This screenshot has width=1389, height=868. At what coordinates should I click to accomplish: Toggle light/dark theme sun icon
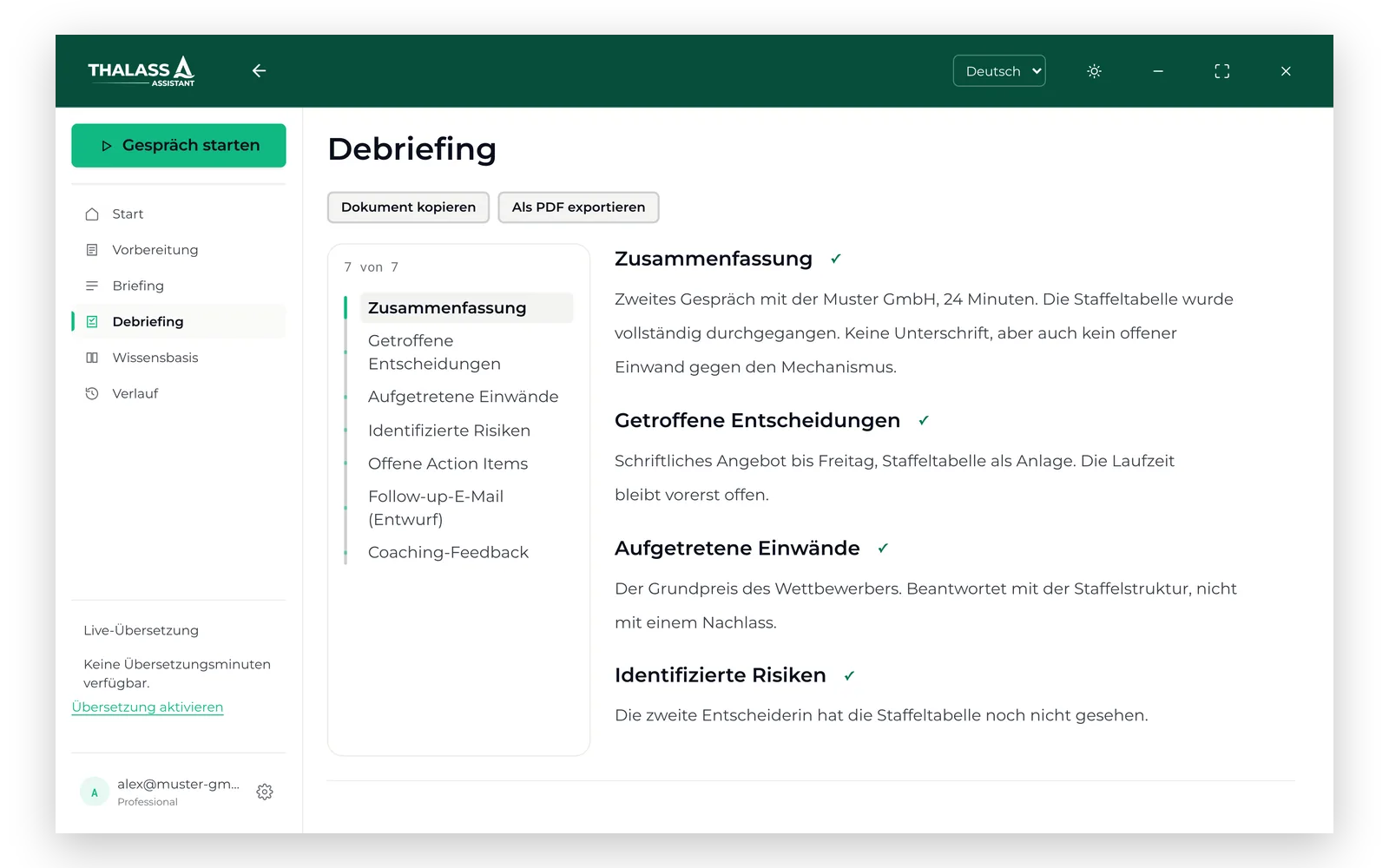(1094, 71)
